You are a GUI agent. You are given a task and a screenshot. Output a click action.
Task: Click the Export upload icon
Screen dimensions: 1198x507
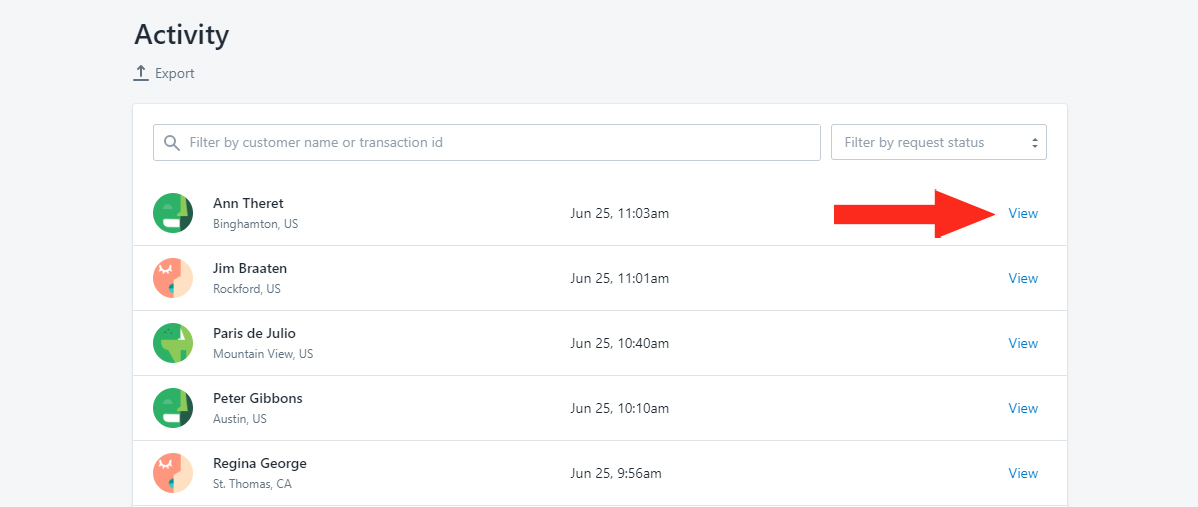pos(141,73)
